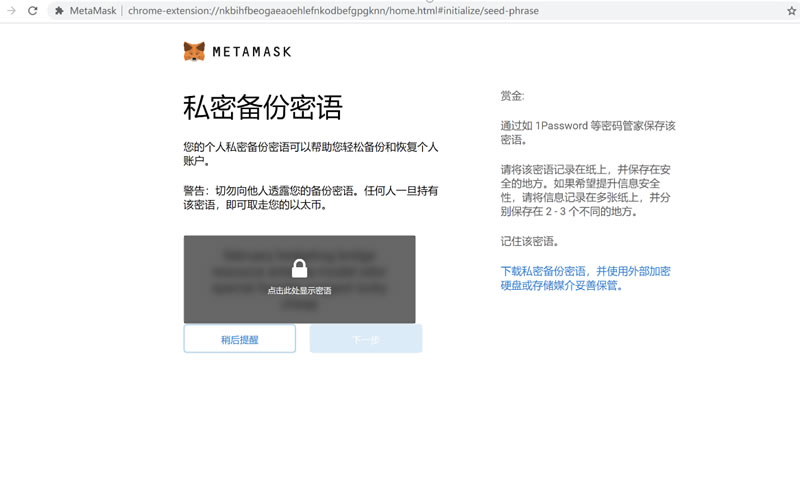This screenshot has width=800, height=479.
Task: Click the "私密备份密语" page heading
Action: click(x=263, y=107)
